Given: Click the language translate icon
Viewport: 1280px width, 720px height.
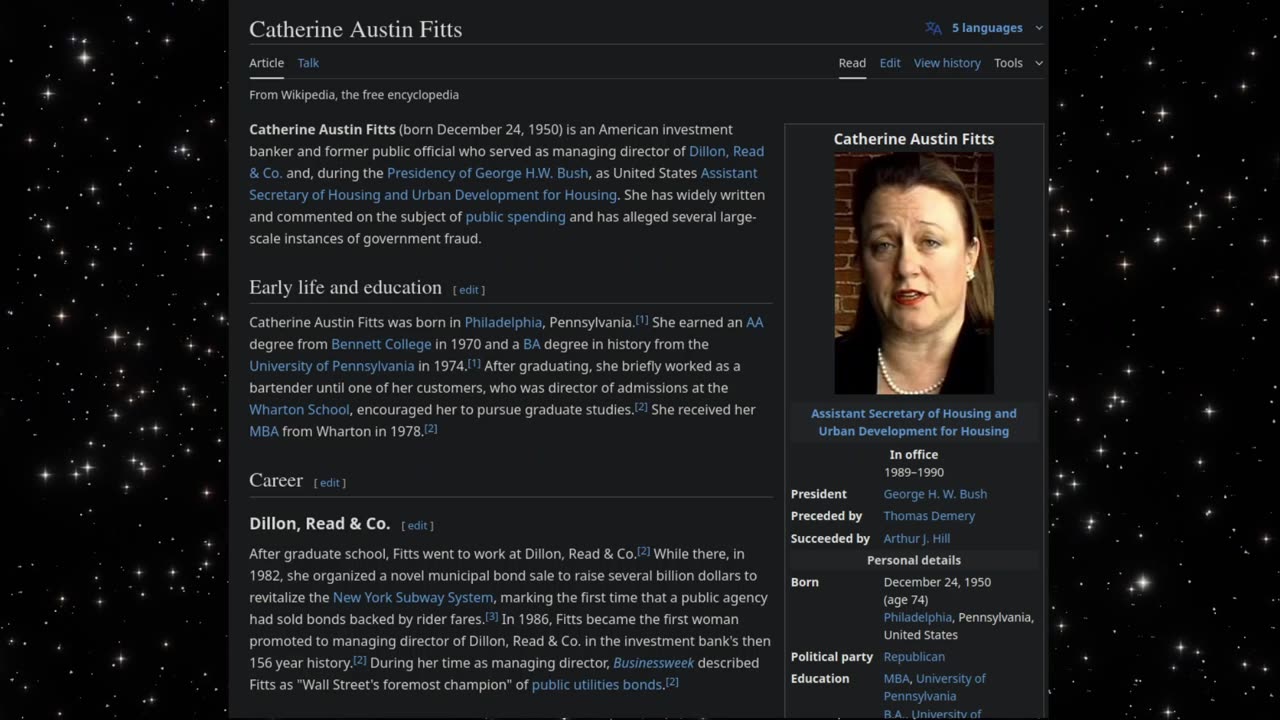Looking at the screenshot, I should (x=933, y=28).
